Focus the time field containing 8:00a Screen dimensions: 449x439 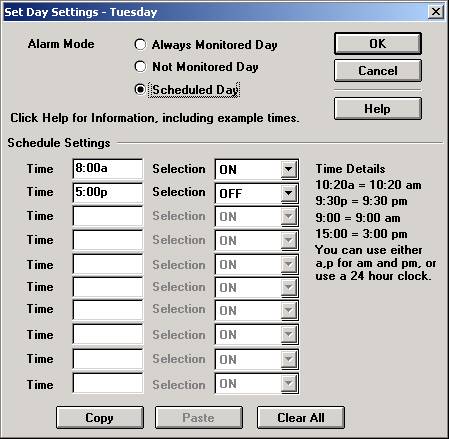[x=108, y=169]
